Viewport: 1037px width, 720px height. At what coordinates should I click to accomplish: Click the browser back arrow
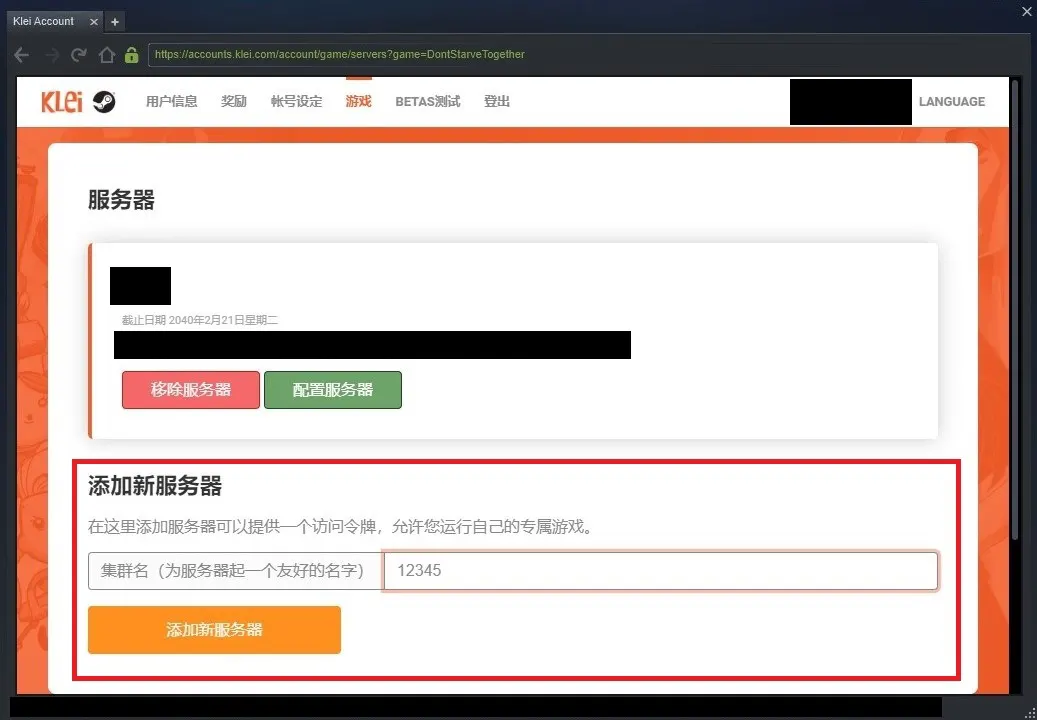coord(21,55)
